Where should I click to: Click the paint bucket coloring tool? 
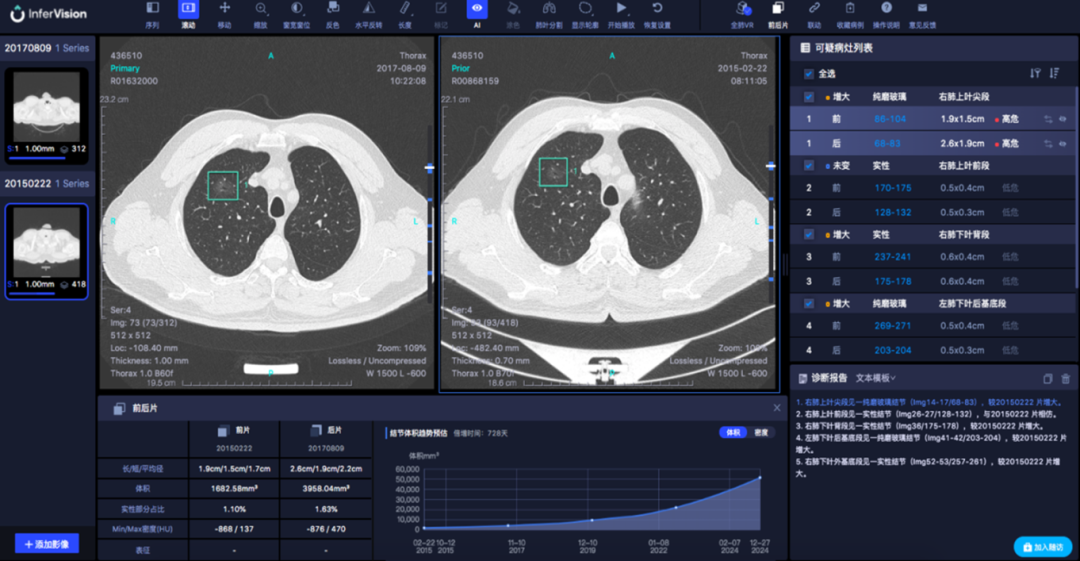(513, 14)
